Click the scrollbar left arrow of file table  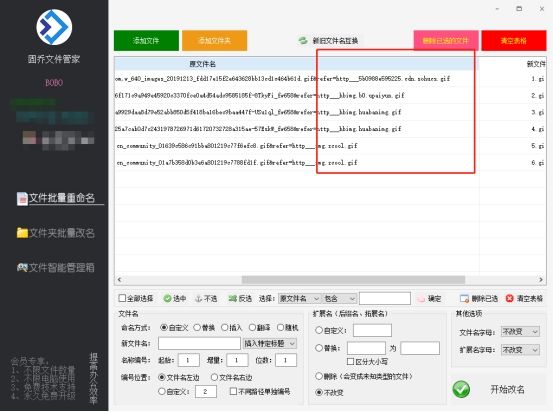tap(119, 280)
